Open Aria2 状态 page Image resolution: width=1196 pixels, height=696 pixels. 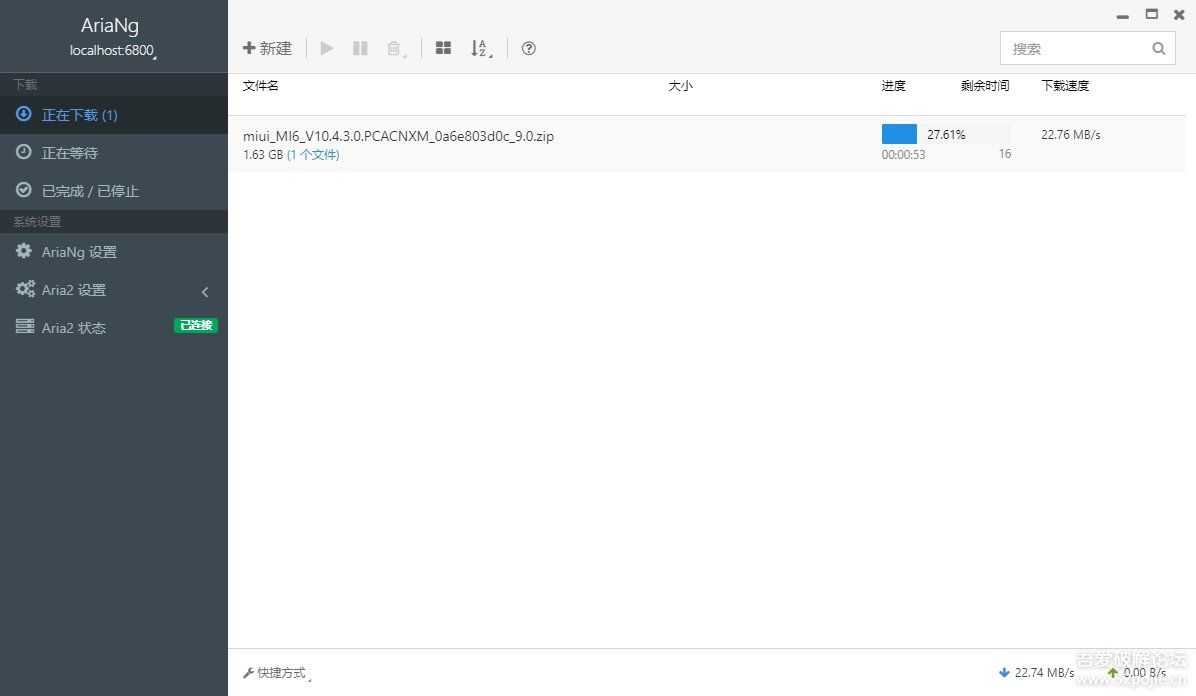click(x=73, y=328)
